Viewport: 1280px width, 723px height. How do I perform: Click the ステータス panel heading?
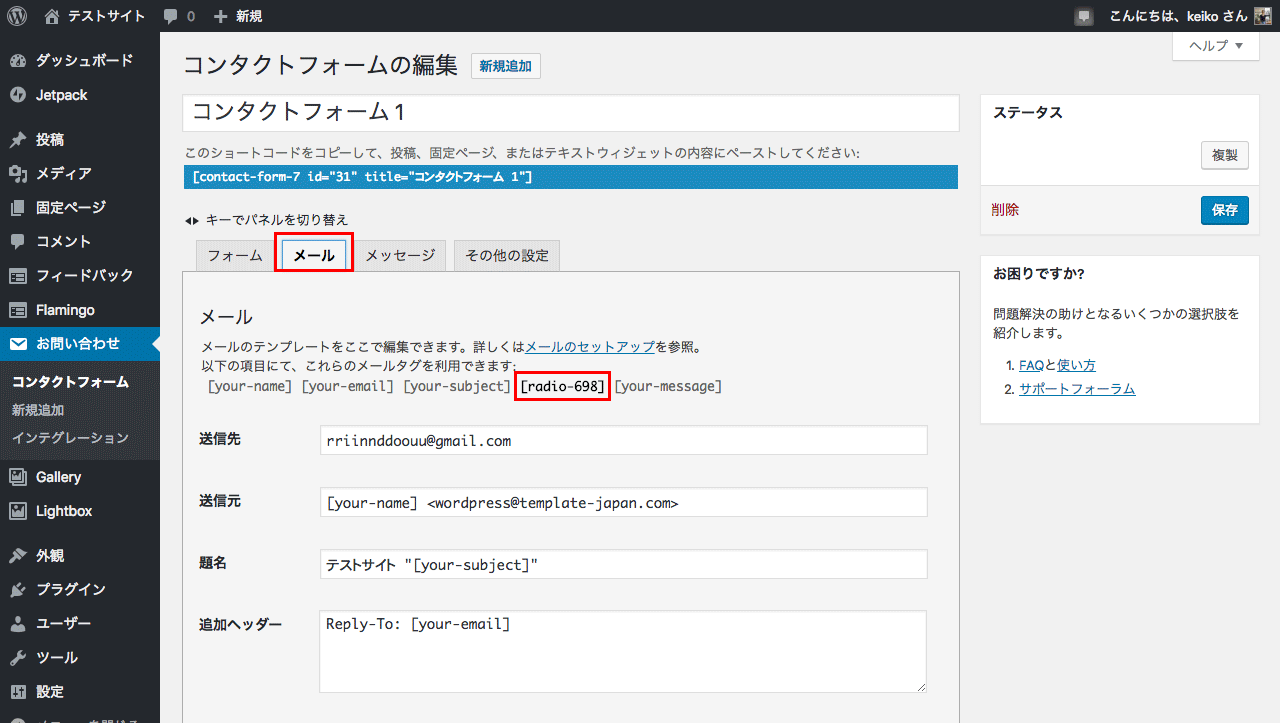click(x=1028, y=113)
